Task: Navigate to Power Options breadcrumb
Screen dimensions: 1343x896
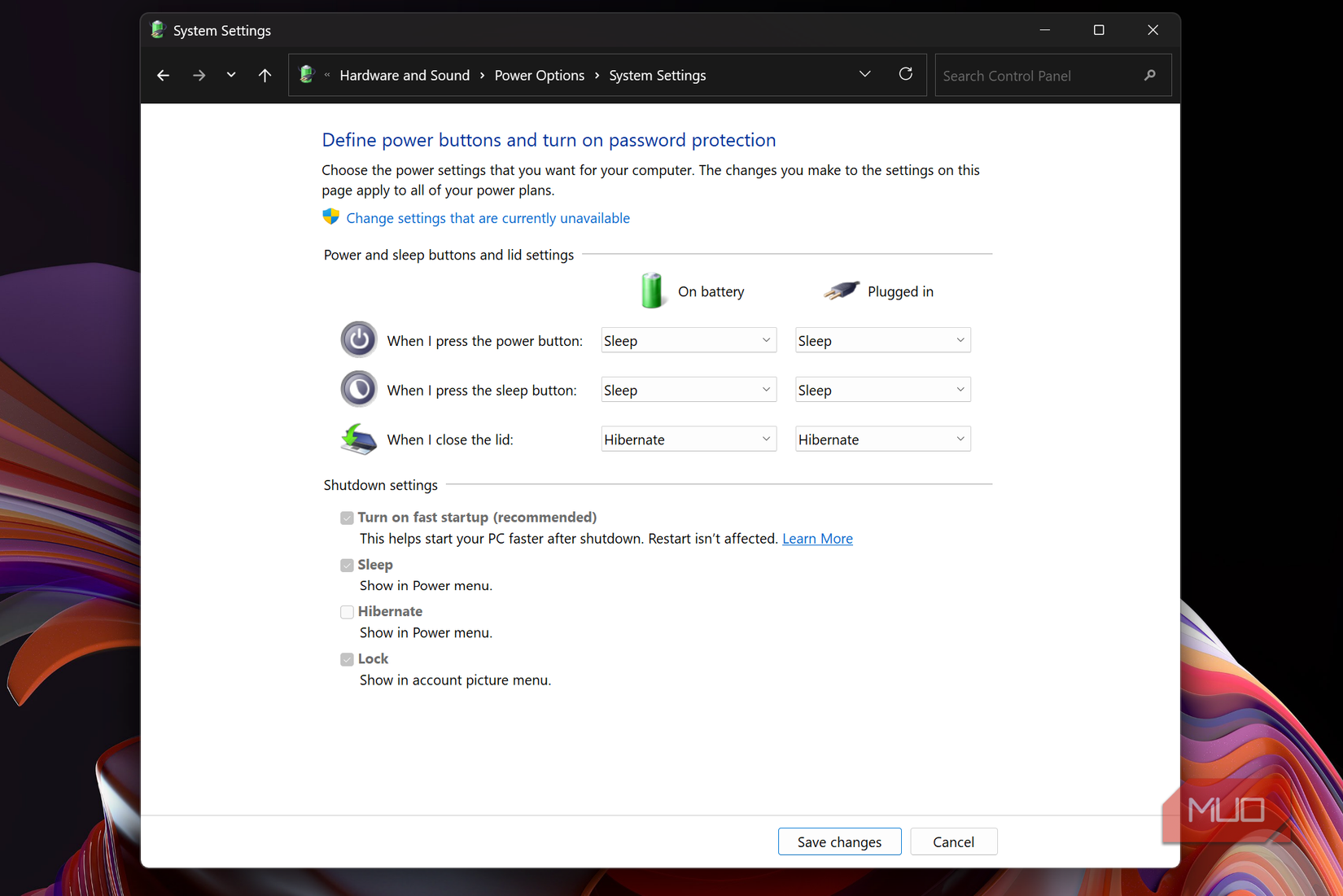Action: coord(539,75)
